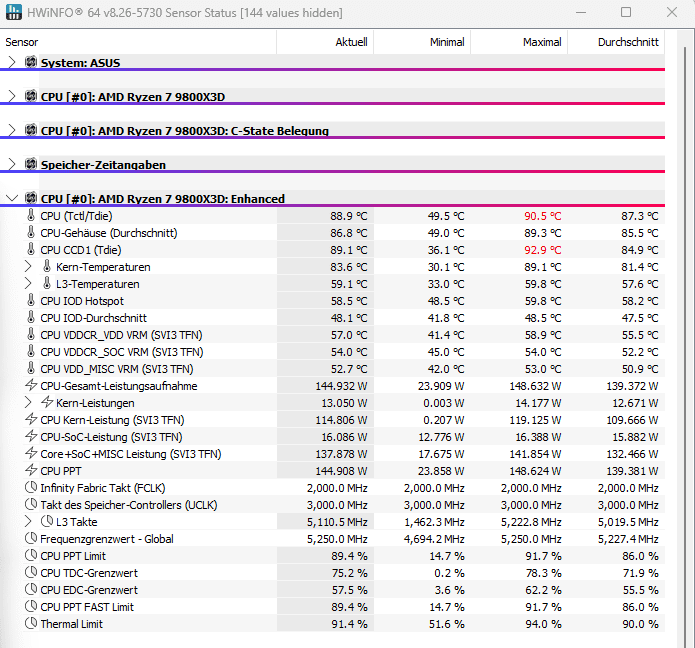Click the red 90.5 °C maximal value

pos(543,216)
